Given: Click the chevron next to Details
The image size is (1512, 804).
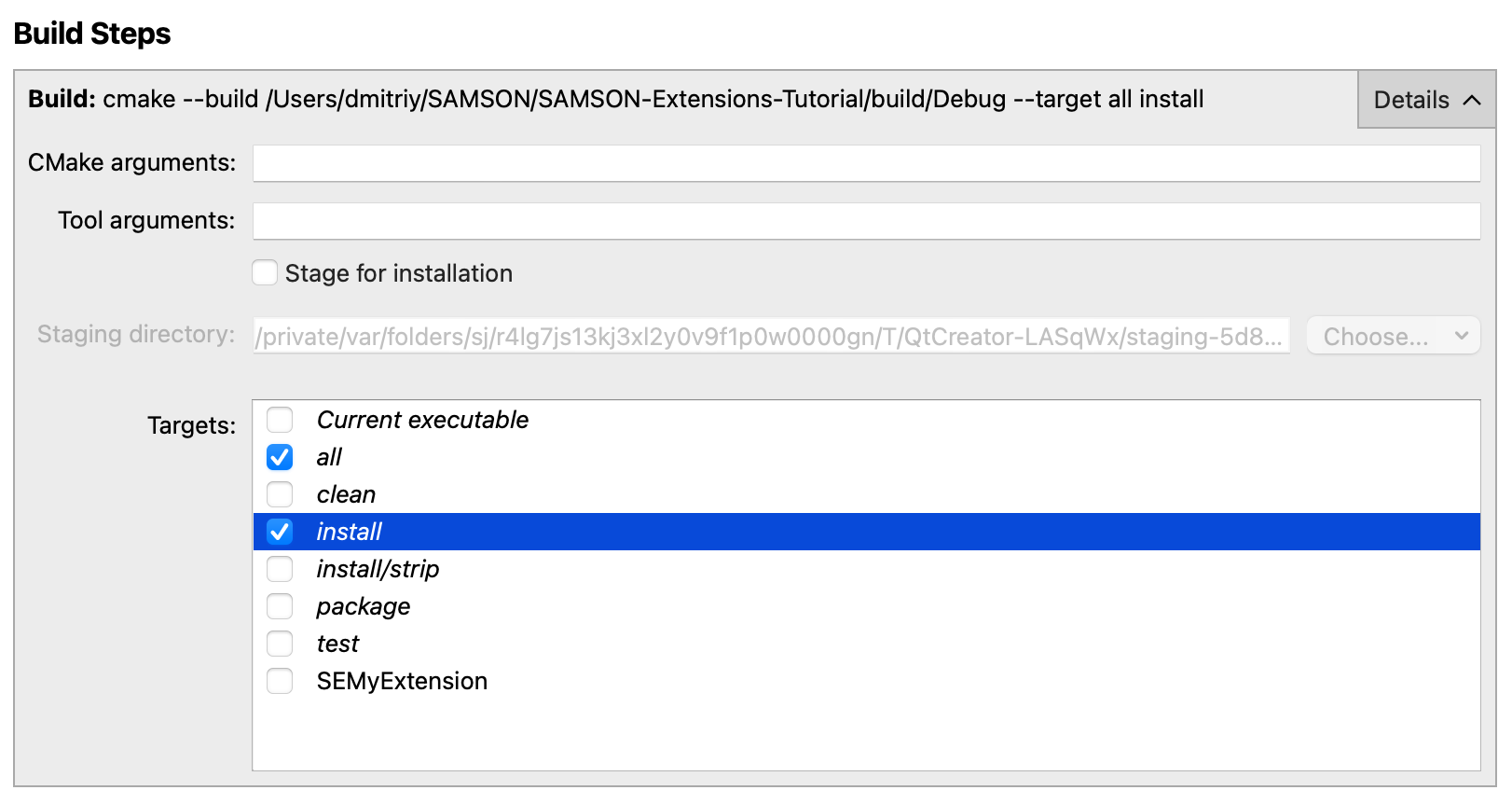Looking at the screenshot, I should coord(1471,100).
